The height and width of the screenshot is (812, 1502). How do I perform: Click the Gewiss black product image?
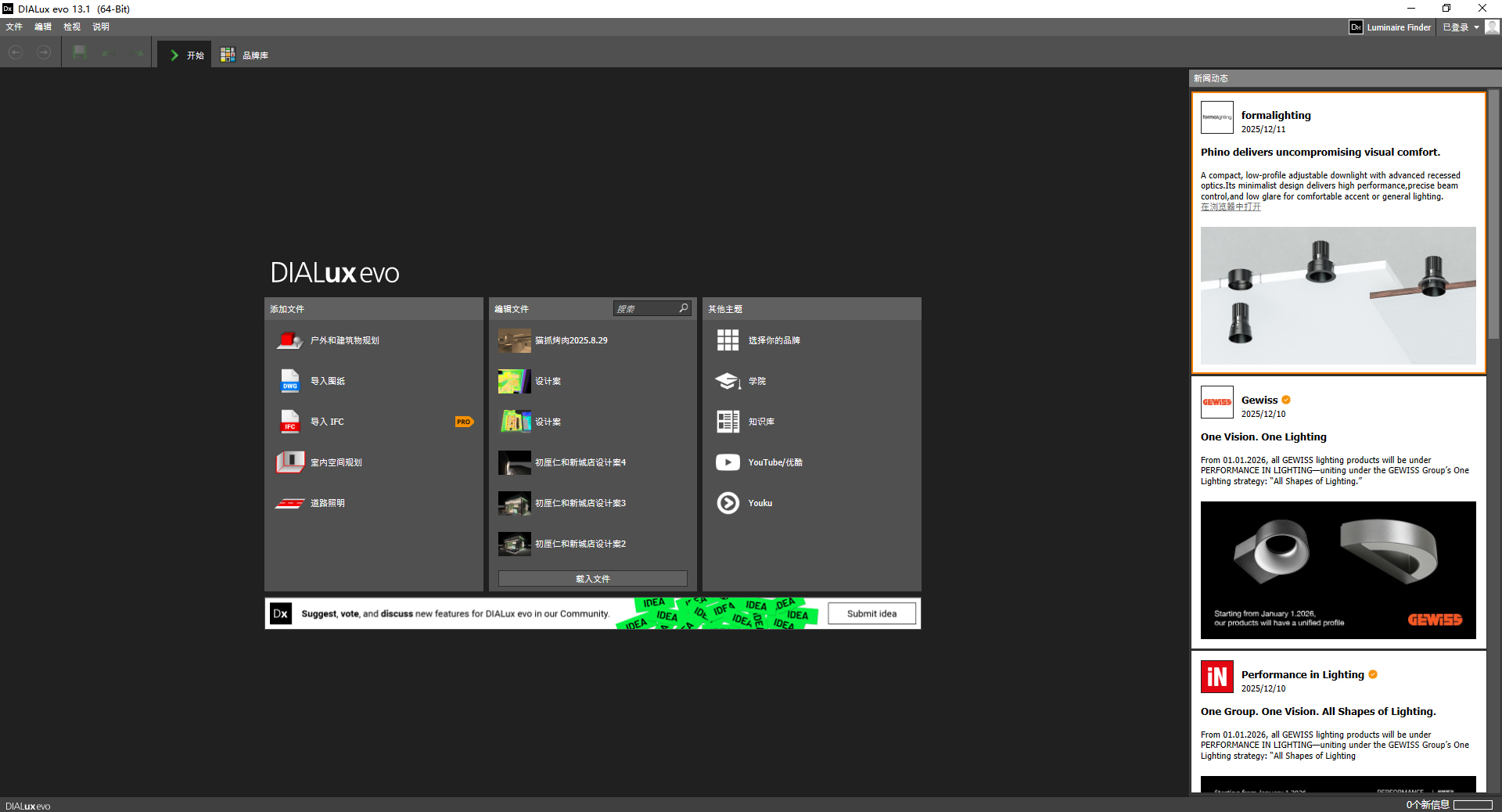(x=1338, y=570)
